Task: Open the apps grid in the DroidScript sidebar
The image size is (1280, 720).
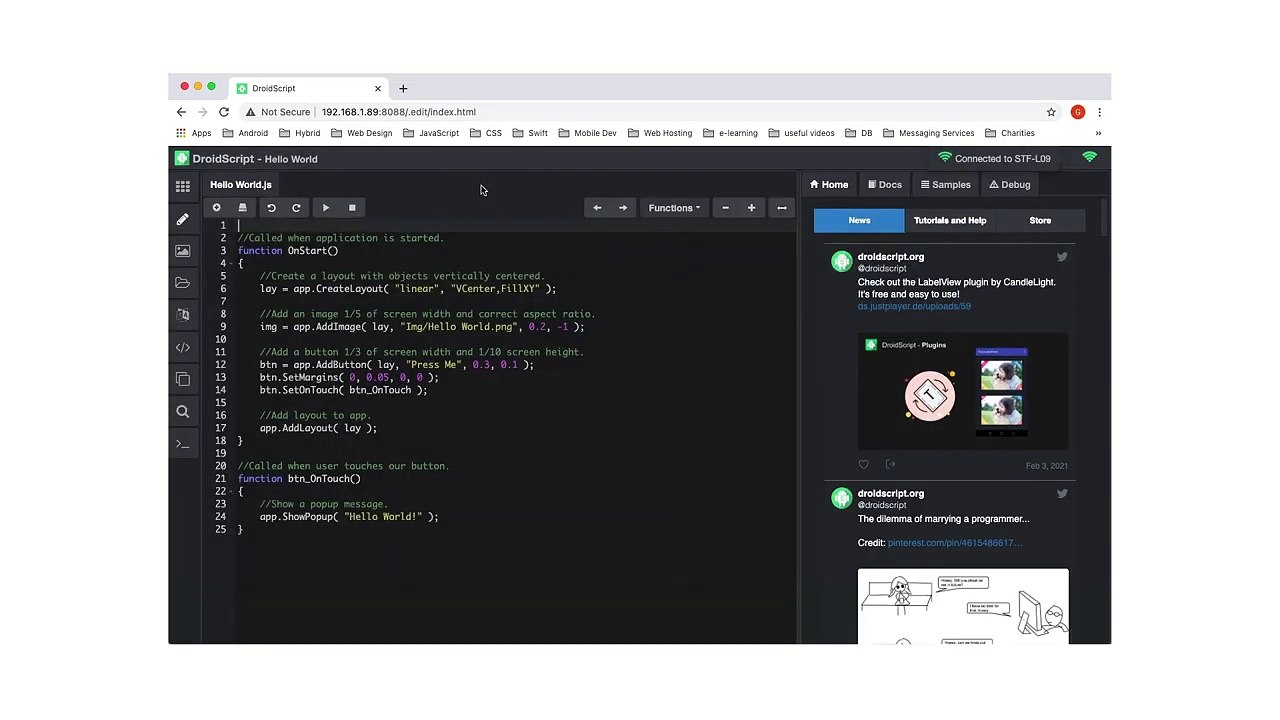Action: 183,186
